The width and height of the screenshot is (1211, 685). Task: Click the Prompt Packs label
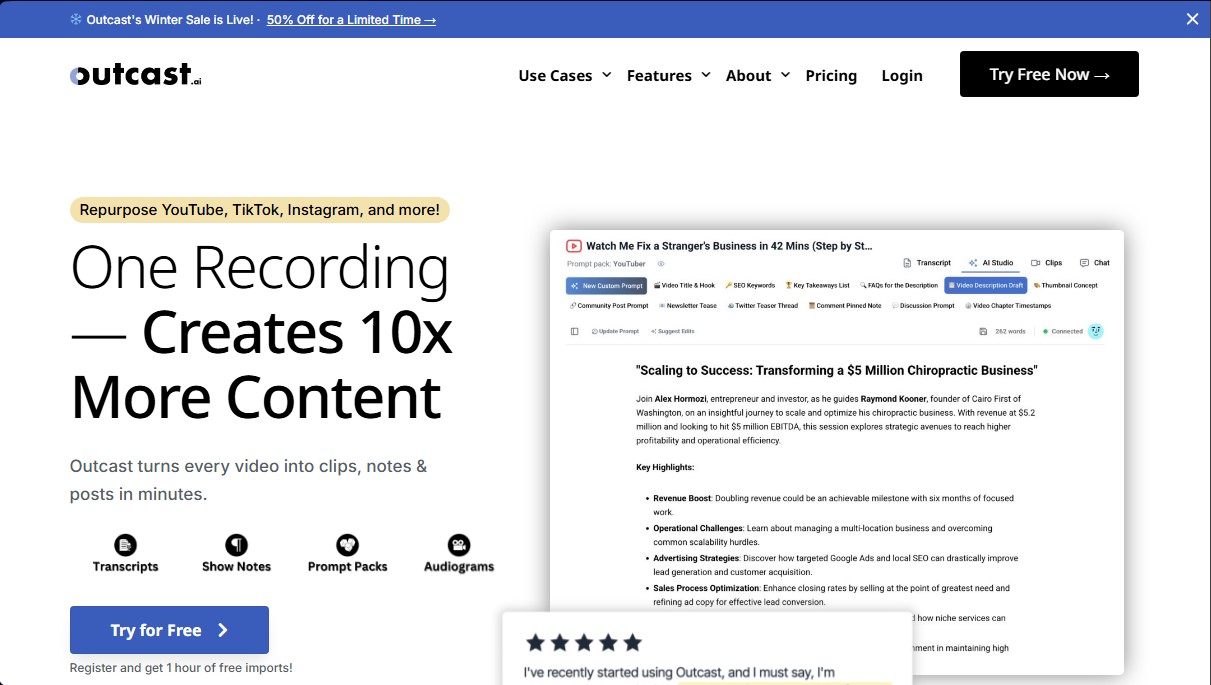(347, 566)
